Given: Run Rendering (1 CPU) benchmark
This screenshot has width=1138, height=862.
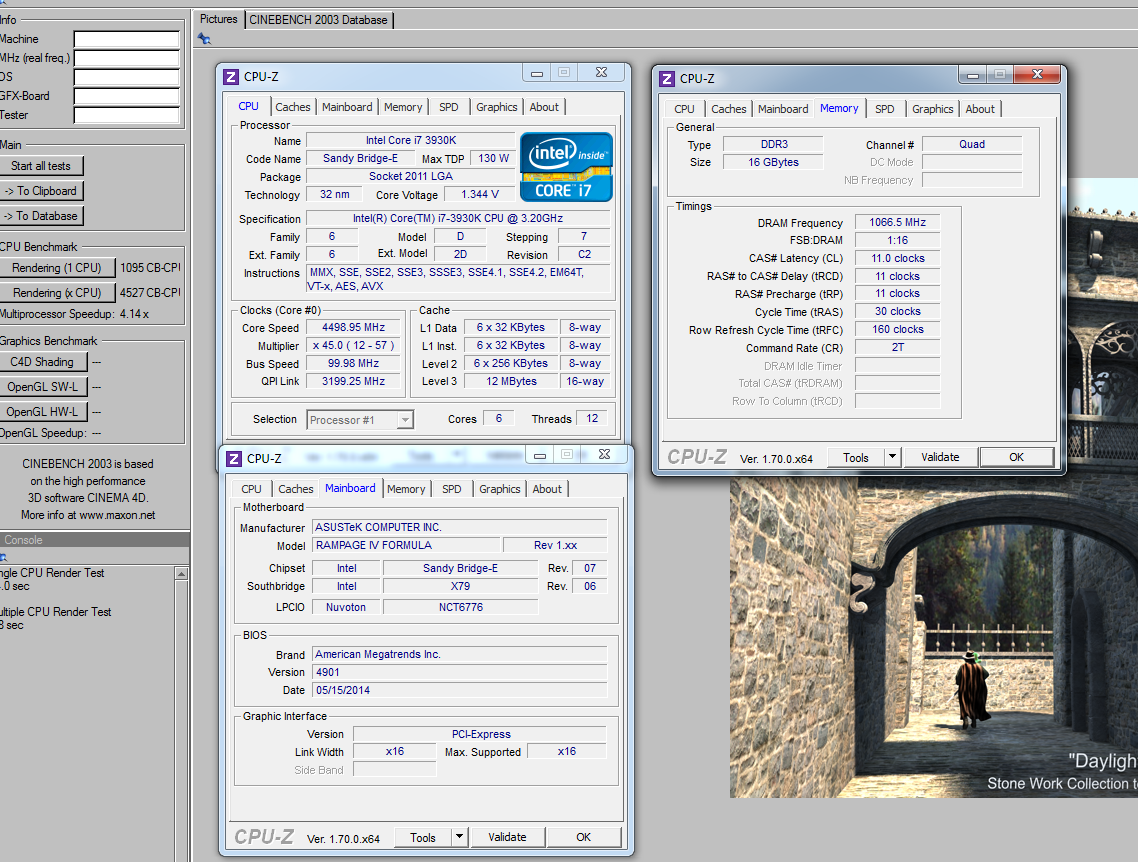Looking at the screenshot, I should (57, 268).
